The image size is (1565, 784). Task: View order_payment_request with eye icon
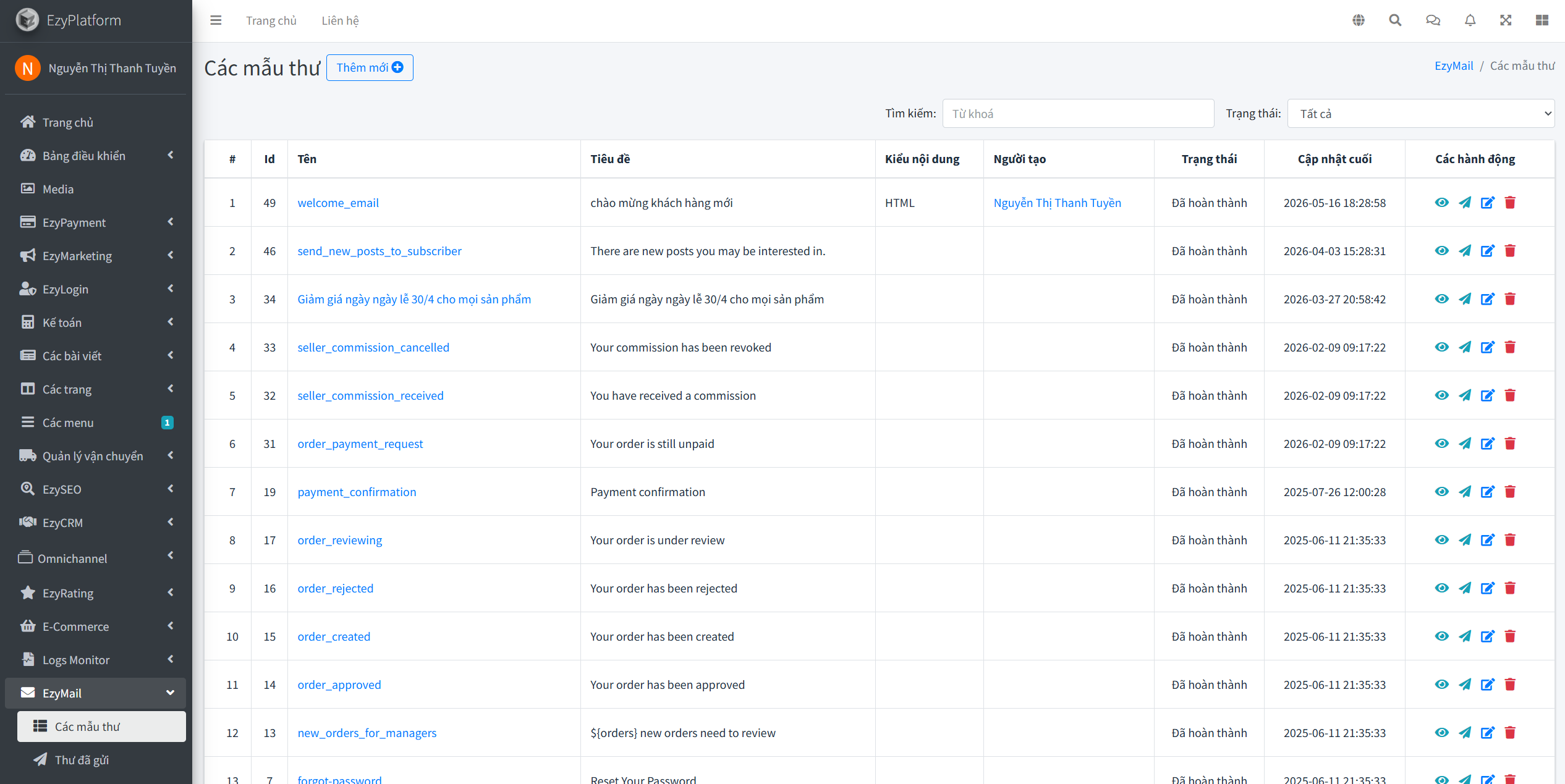tap(1442, 444)
